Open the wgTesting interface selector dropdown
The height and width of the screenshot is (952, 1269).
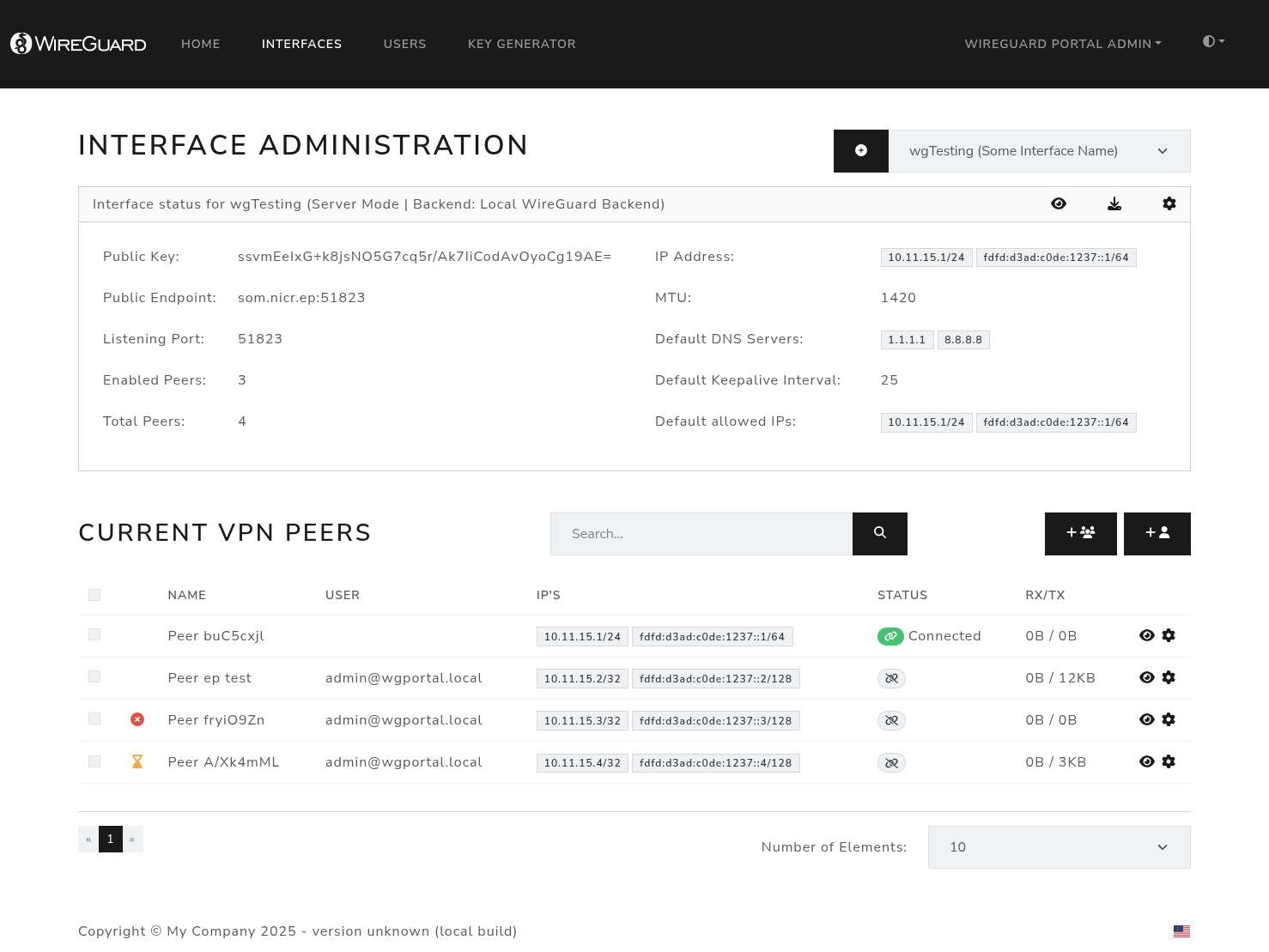point(1039,151)
